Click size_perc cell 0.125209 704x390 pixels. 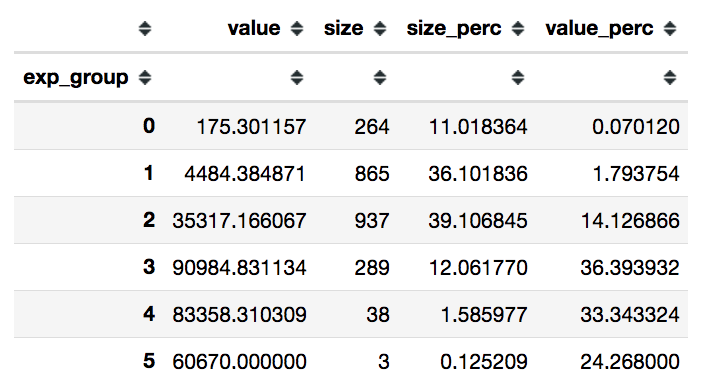point(484,362)
